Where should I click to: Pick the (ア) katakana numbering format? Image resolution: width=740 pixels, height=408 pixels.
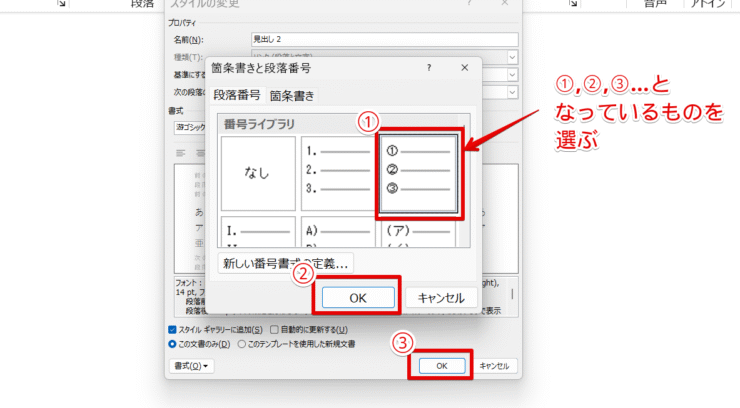pyautogui.click(x=419, y=232)
